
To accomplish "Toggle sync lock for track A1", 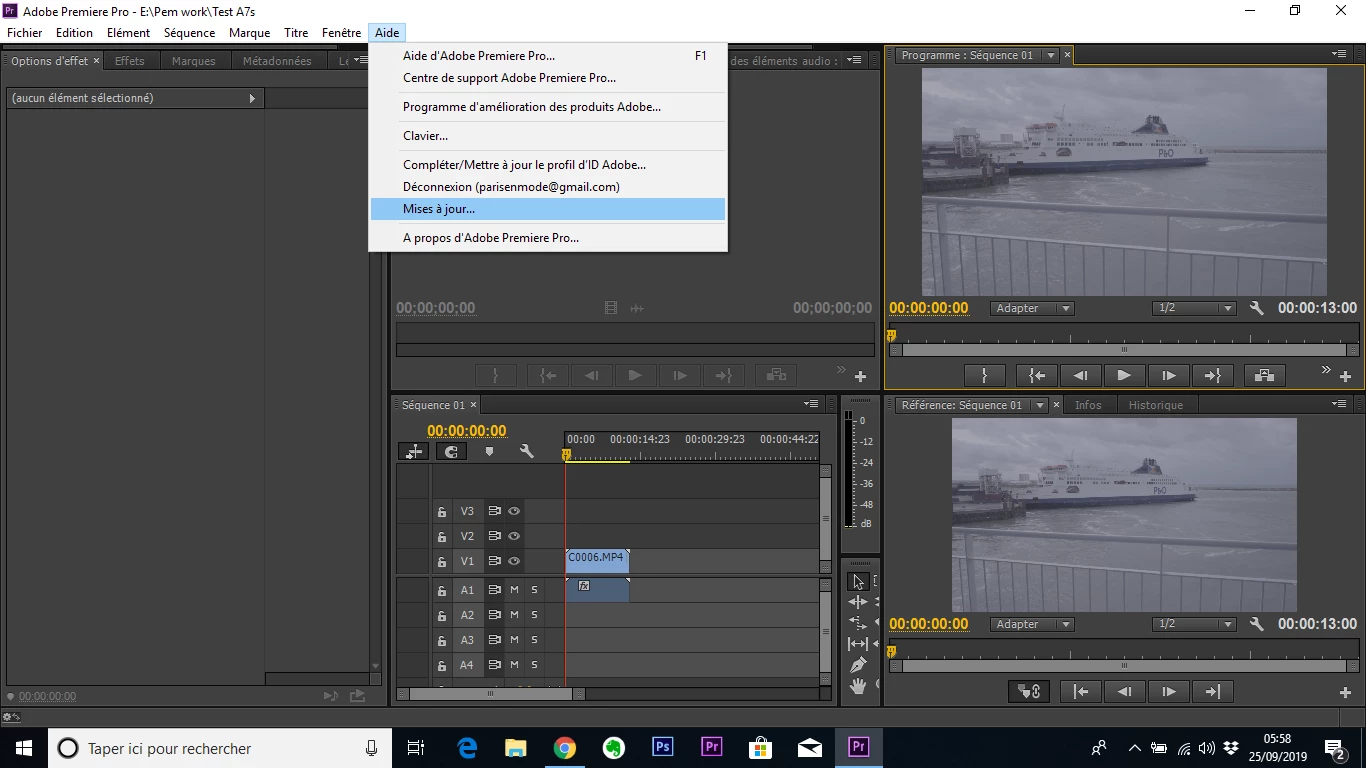I will (x=494, y=590).
